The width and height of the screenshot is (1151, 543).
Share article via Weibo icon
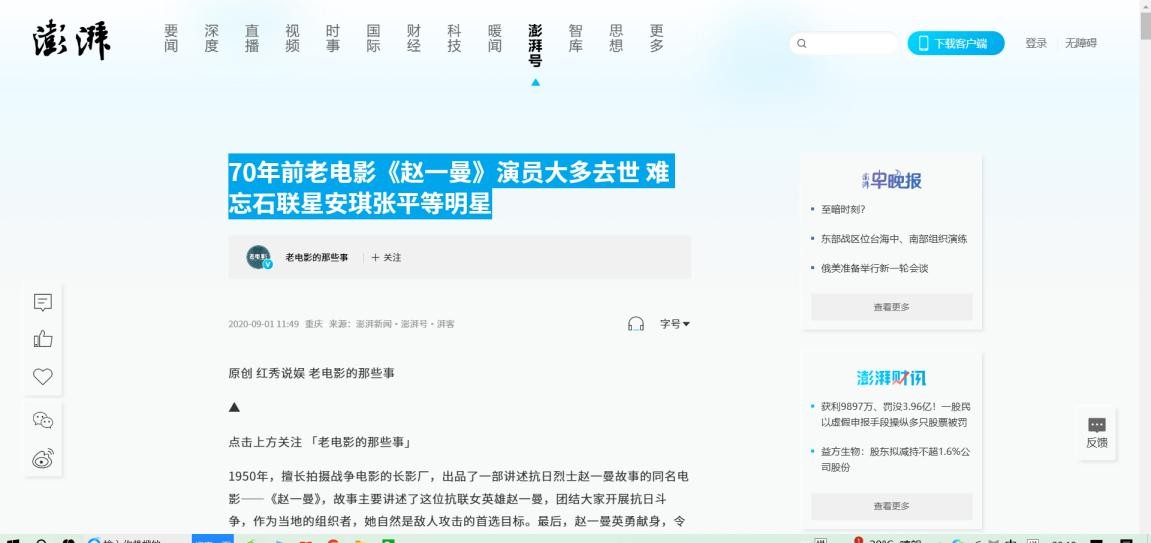pyautogui.click(x=43, y=459)
